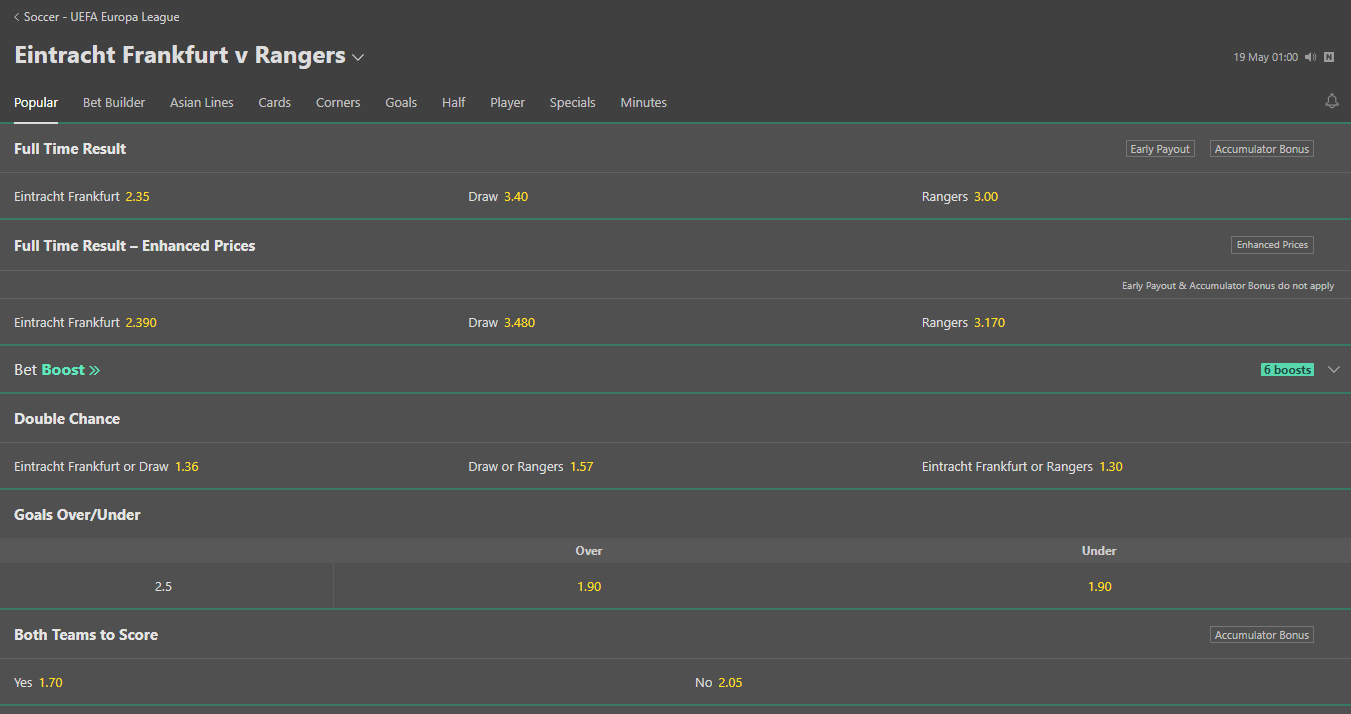
Task: Open the Specials tab
Action: tap(573, 102)
